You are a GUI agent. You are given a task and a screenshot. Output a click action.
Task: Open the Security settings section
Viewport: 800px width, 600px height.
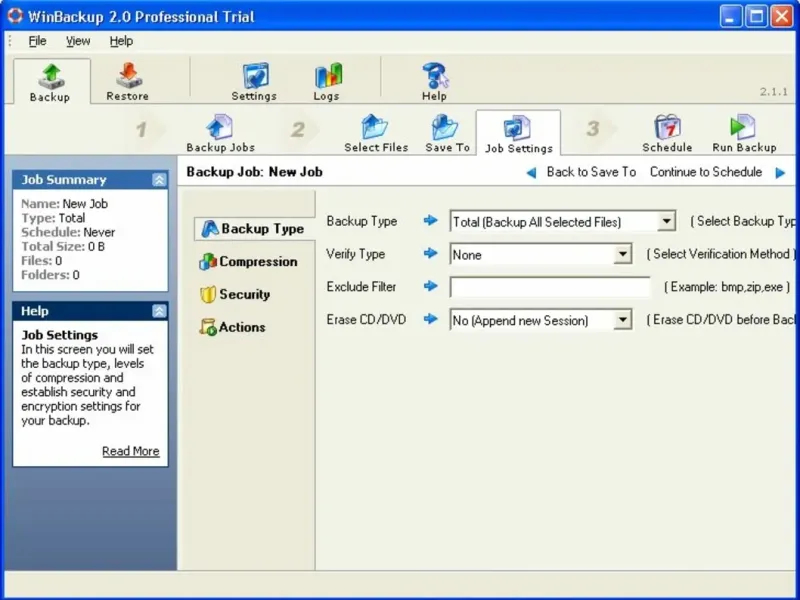(235, 294)
